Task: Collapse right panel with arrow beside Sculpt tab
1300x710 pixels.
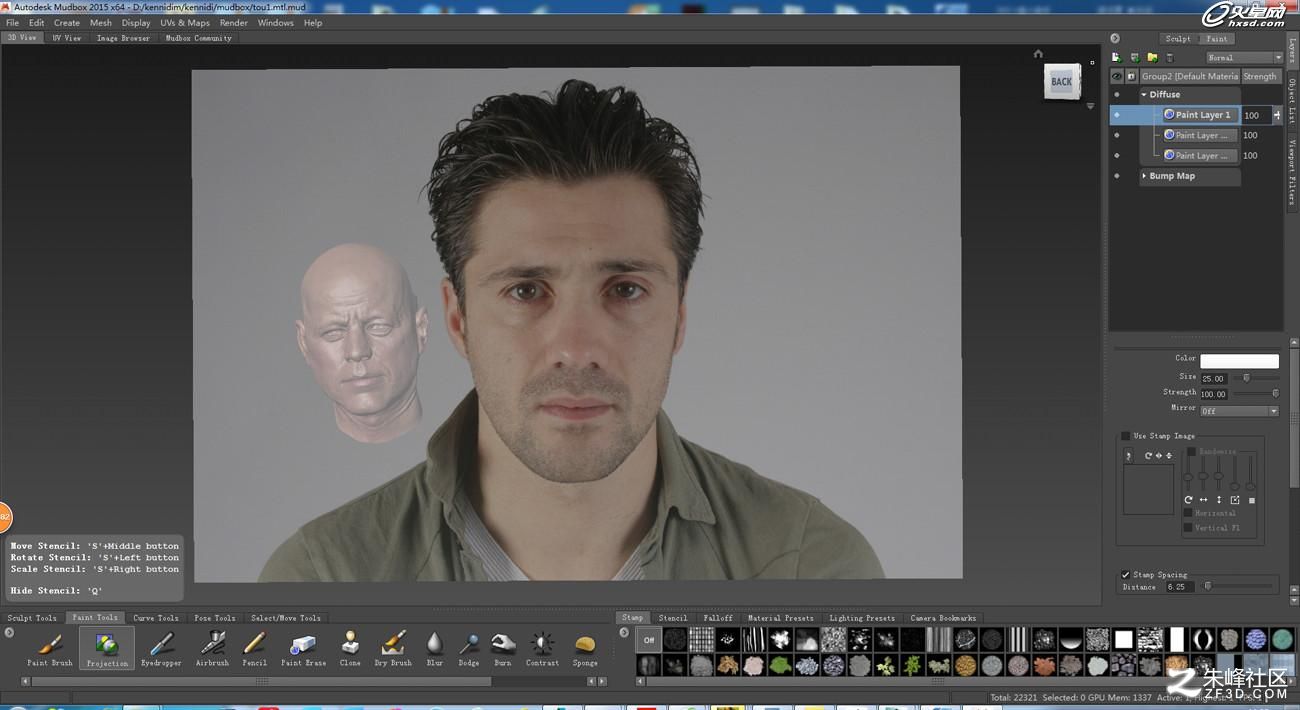Action: pos(1115,38)
